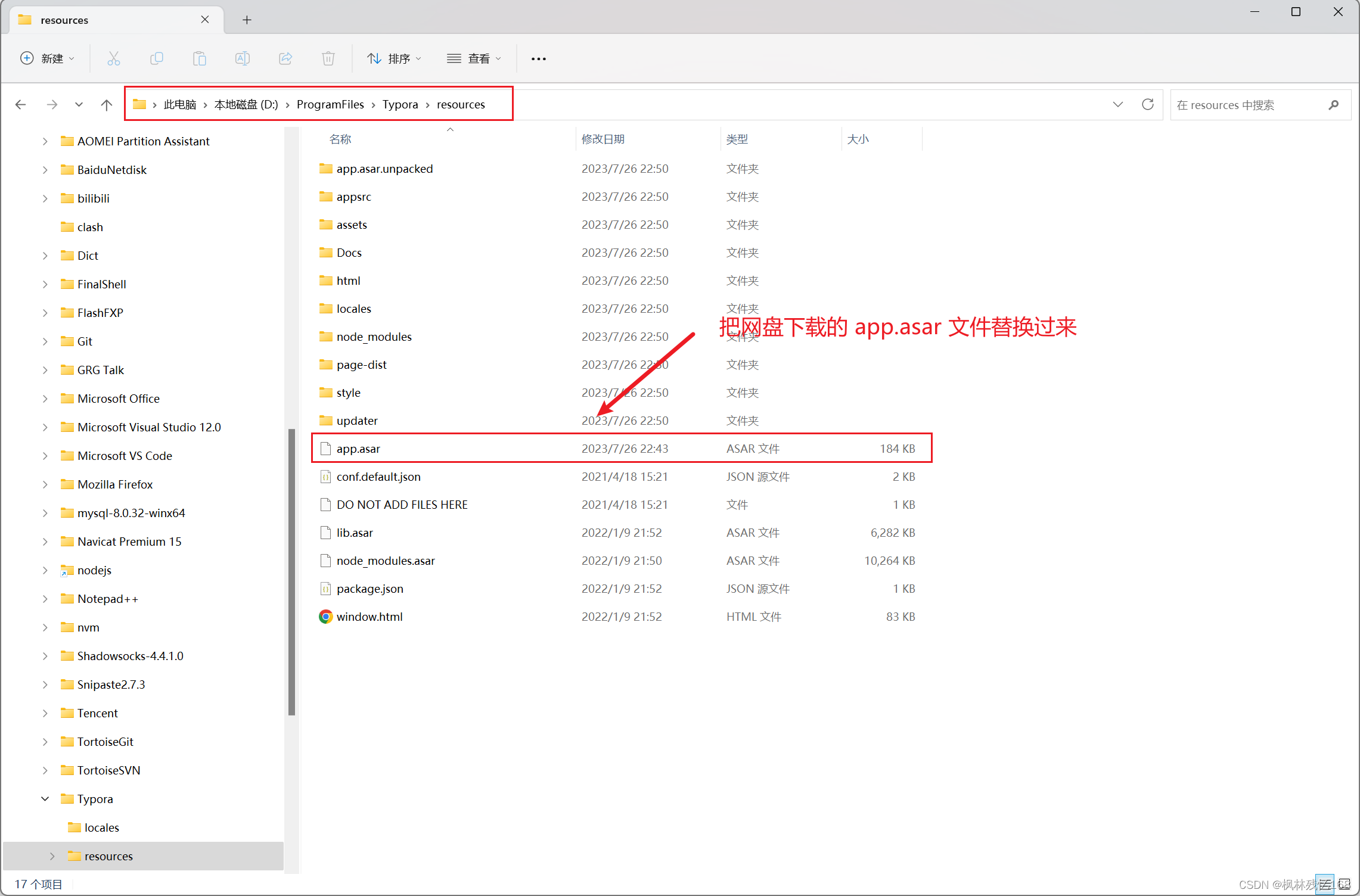Click the lib.asar file icon
This screenshot has height=896, width=1360.
(x=325, y=533)
